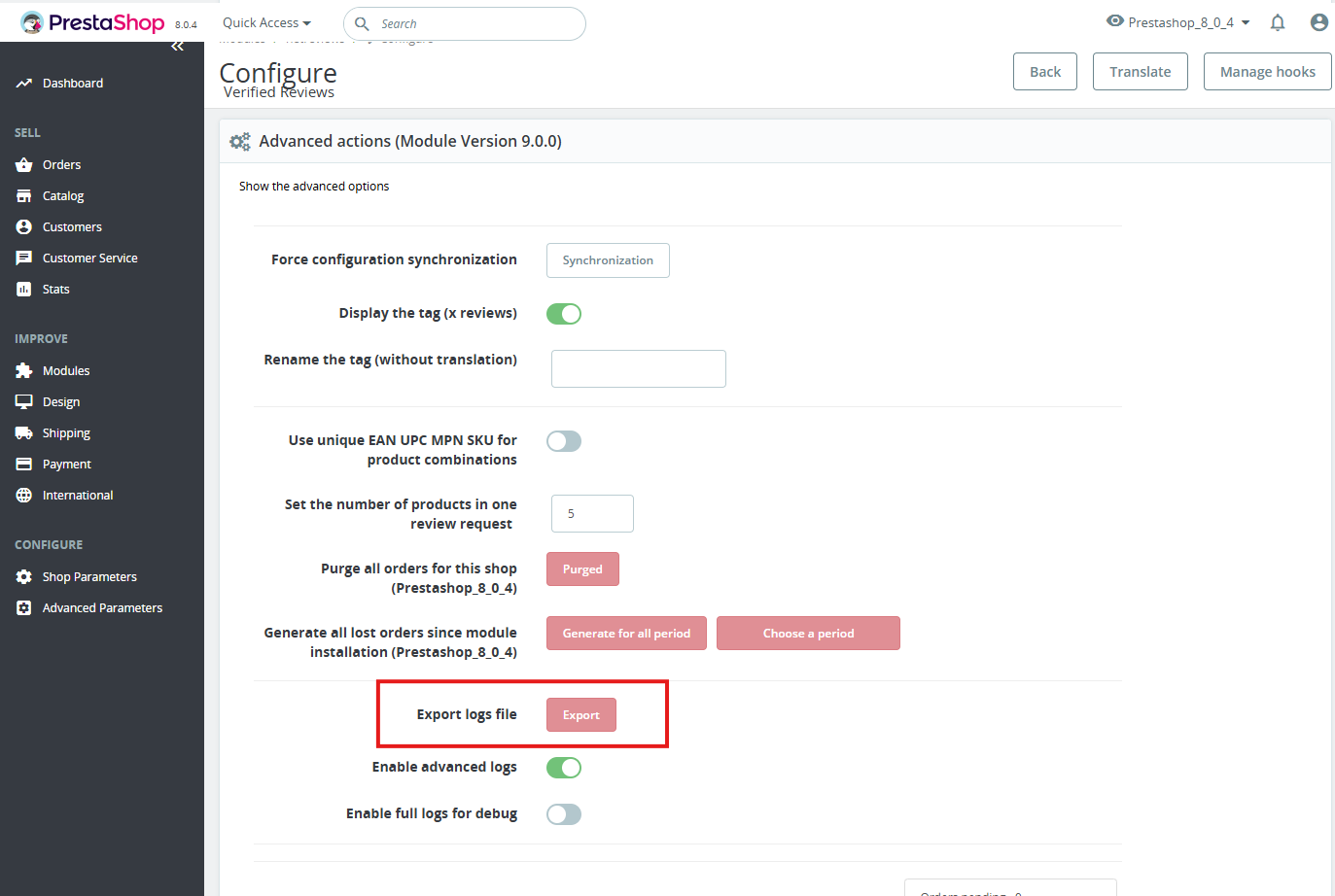Open the user profile avatar icon

pos(1318,22)
